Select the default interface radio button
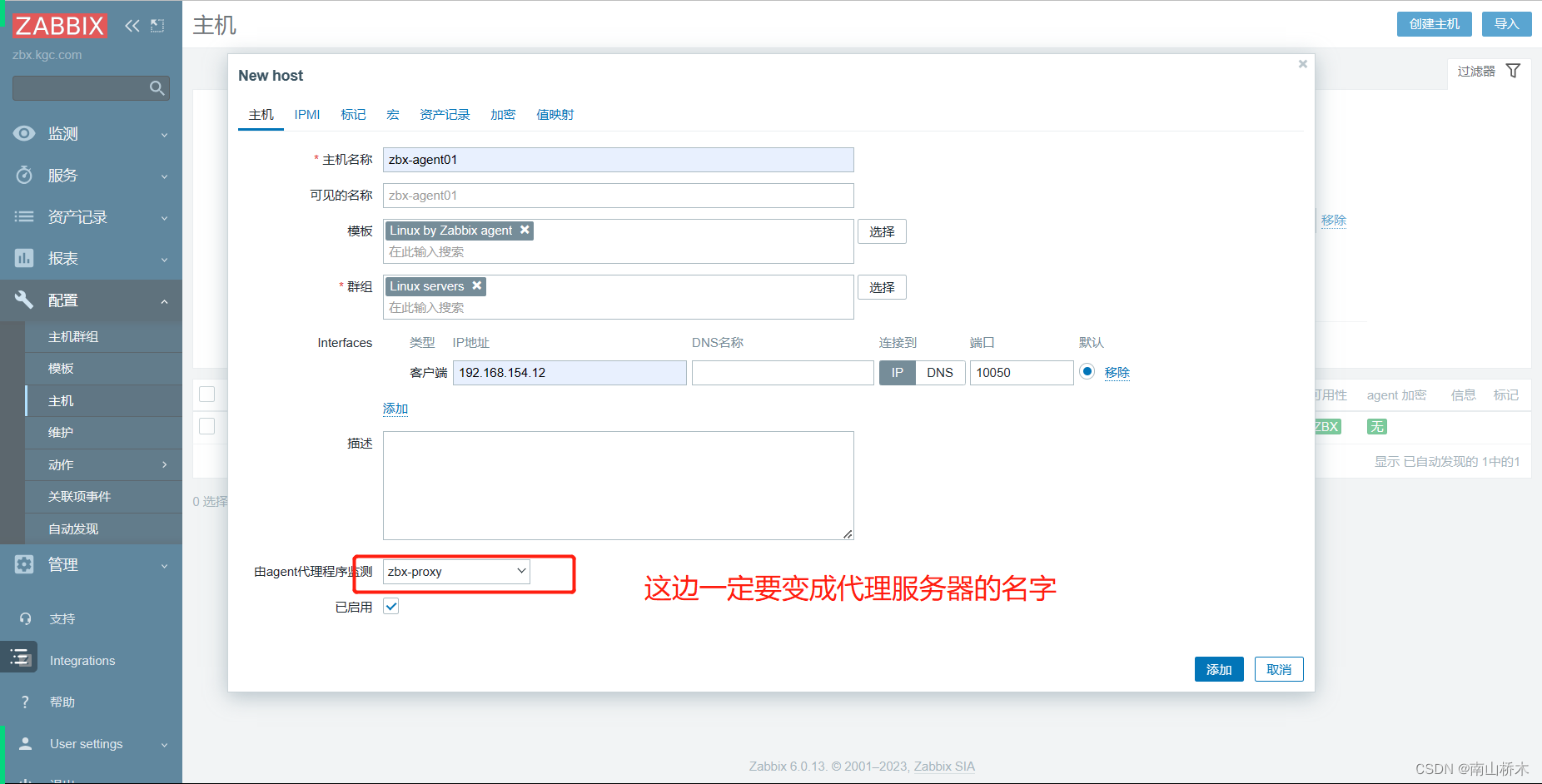Screen dimensions: 1542x784 [1087, 371]
